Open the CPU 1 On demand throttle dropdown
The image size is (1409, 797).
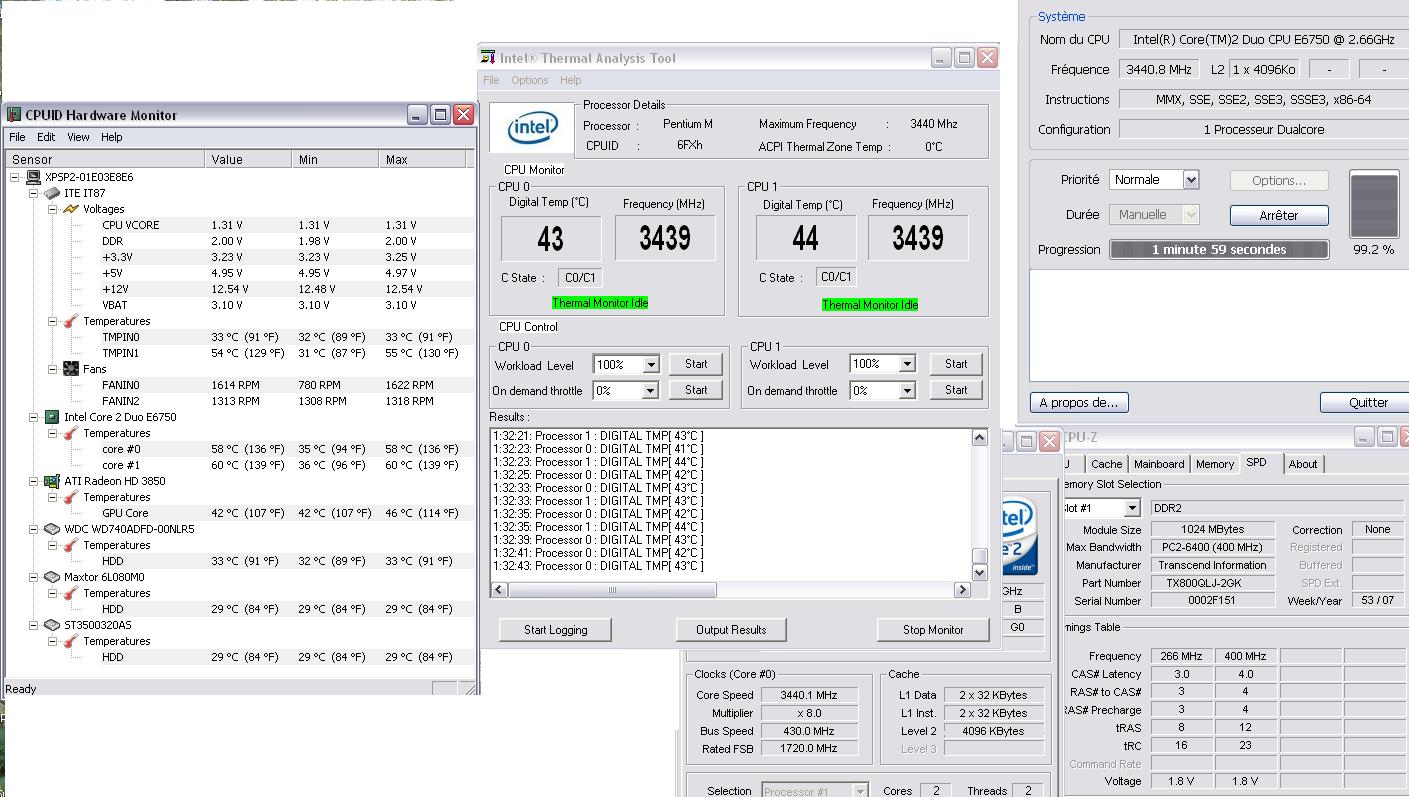[x=906, y=391]
